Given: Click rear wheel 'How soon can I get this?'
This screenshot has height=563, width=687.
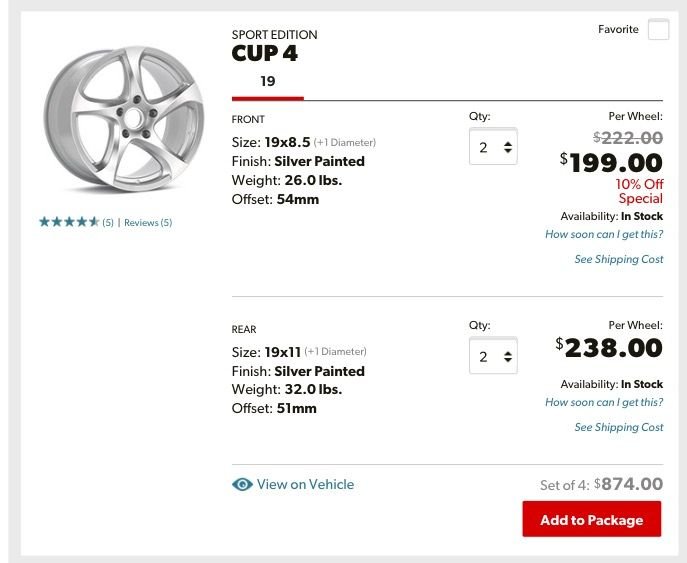Looking at the screenshot, I should 603,402.
